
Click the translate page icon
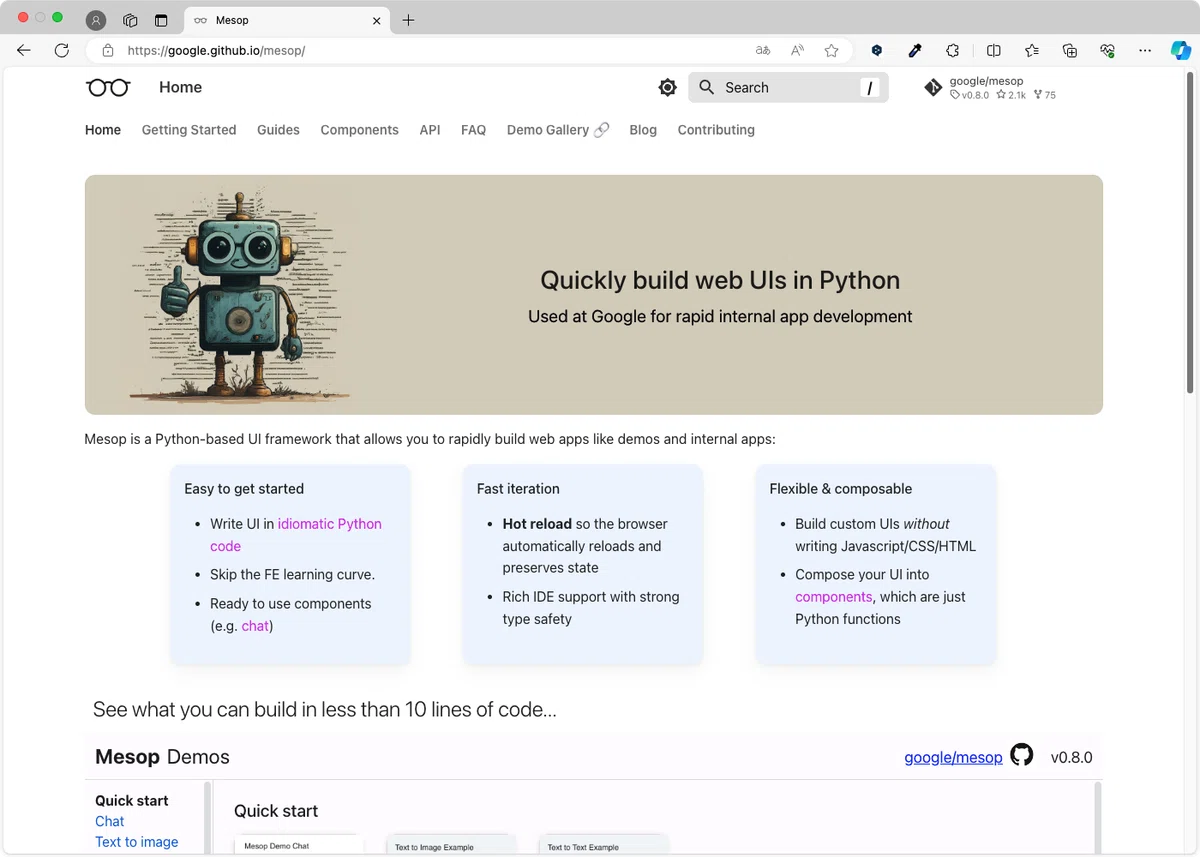pyautogui.click(x=763, y=50)
